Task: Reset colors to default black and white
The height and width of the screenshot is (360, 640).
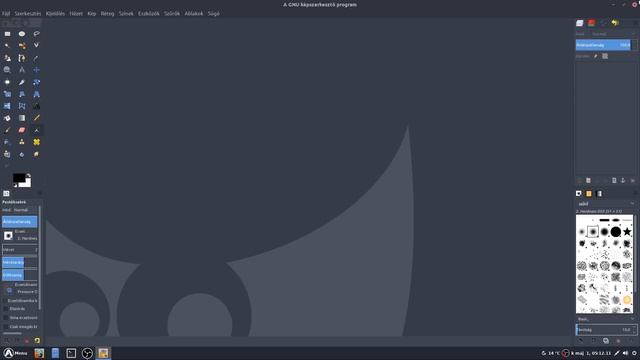Action: click(15, 186)
